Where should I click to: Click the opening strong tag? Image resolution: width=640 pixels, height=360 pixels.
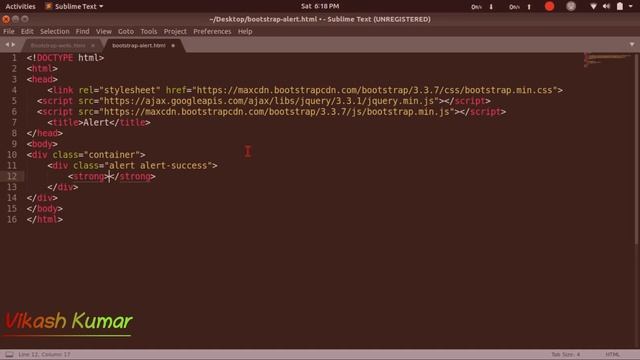[89, 176]
